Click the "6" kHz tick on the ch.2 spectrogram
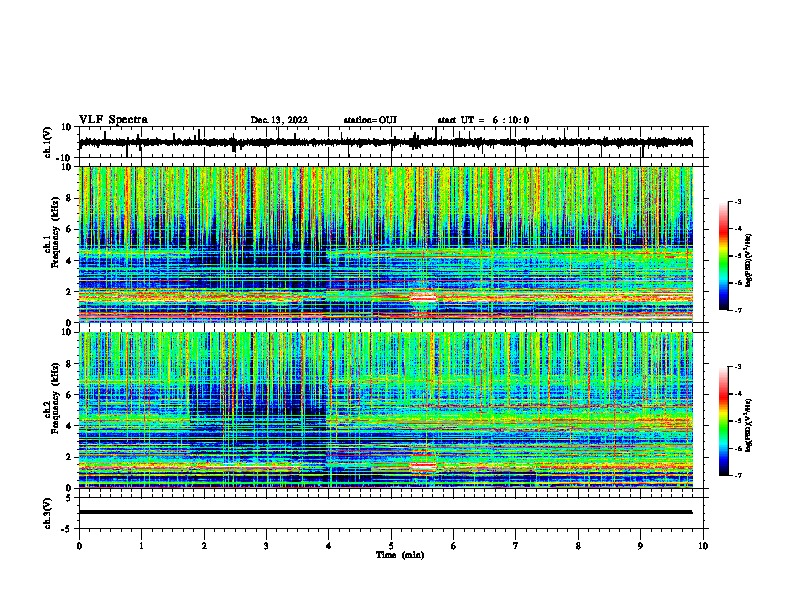The height and width of the screenshot is (612, 792). coord(69,395)
